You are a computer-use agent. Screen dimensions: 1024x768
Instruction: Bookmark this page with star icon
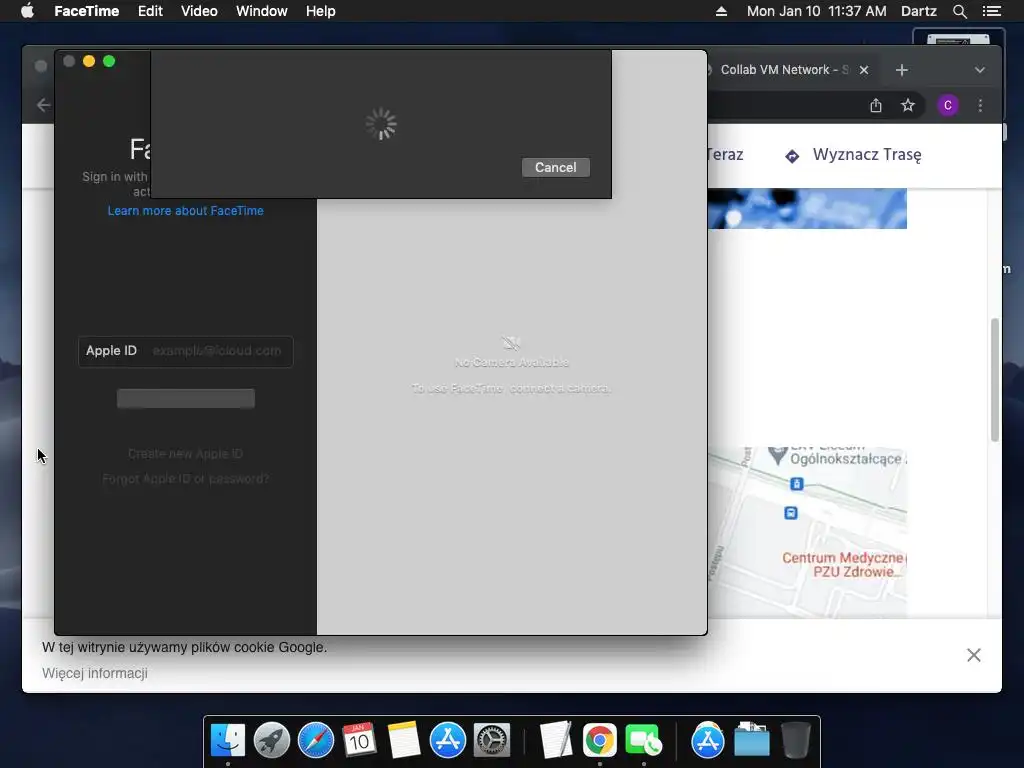[x=908, y=105]
